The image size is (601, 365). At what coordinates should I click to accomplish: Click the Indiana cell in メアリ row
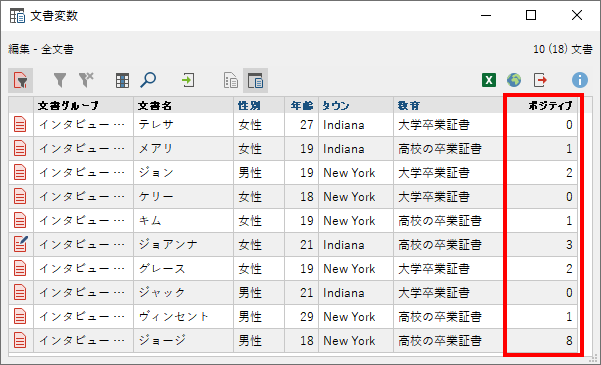356,148
